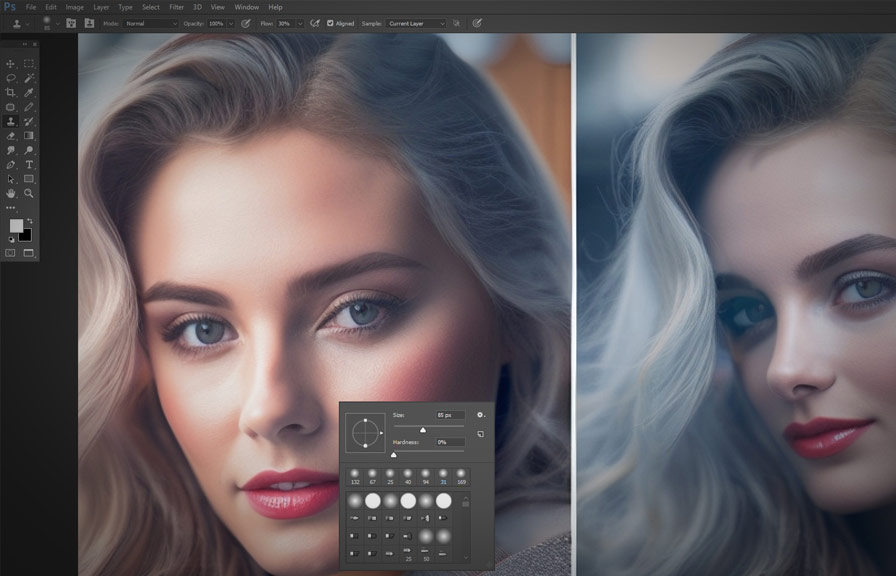The image size is (896, 576).
Task: Select the Crop tool
Action: pyautogui.click(x=11, y=92)
